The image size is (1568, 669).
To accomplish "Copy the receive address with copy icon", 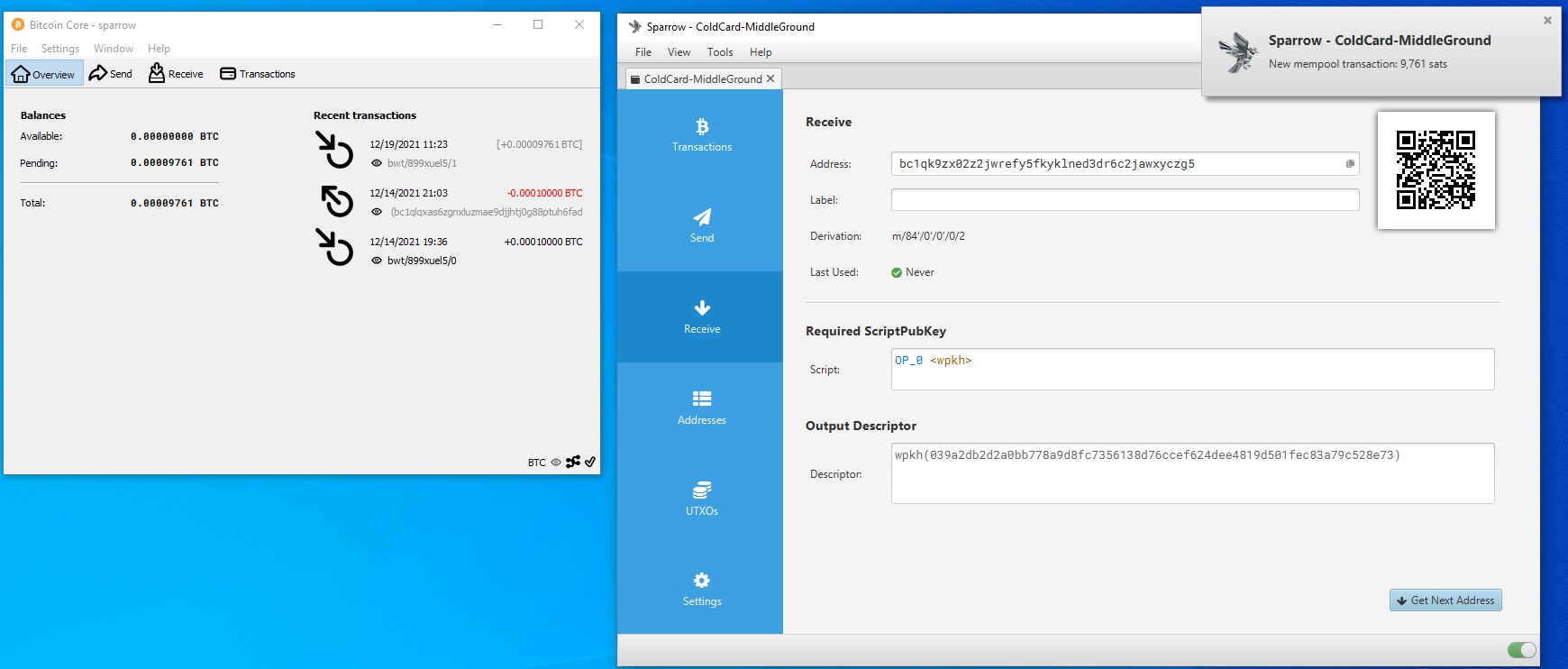I will tap(1350, 164).
